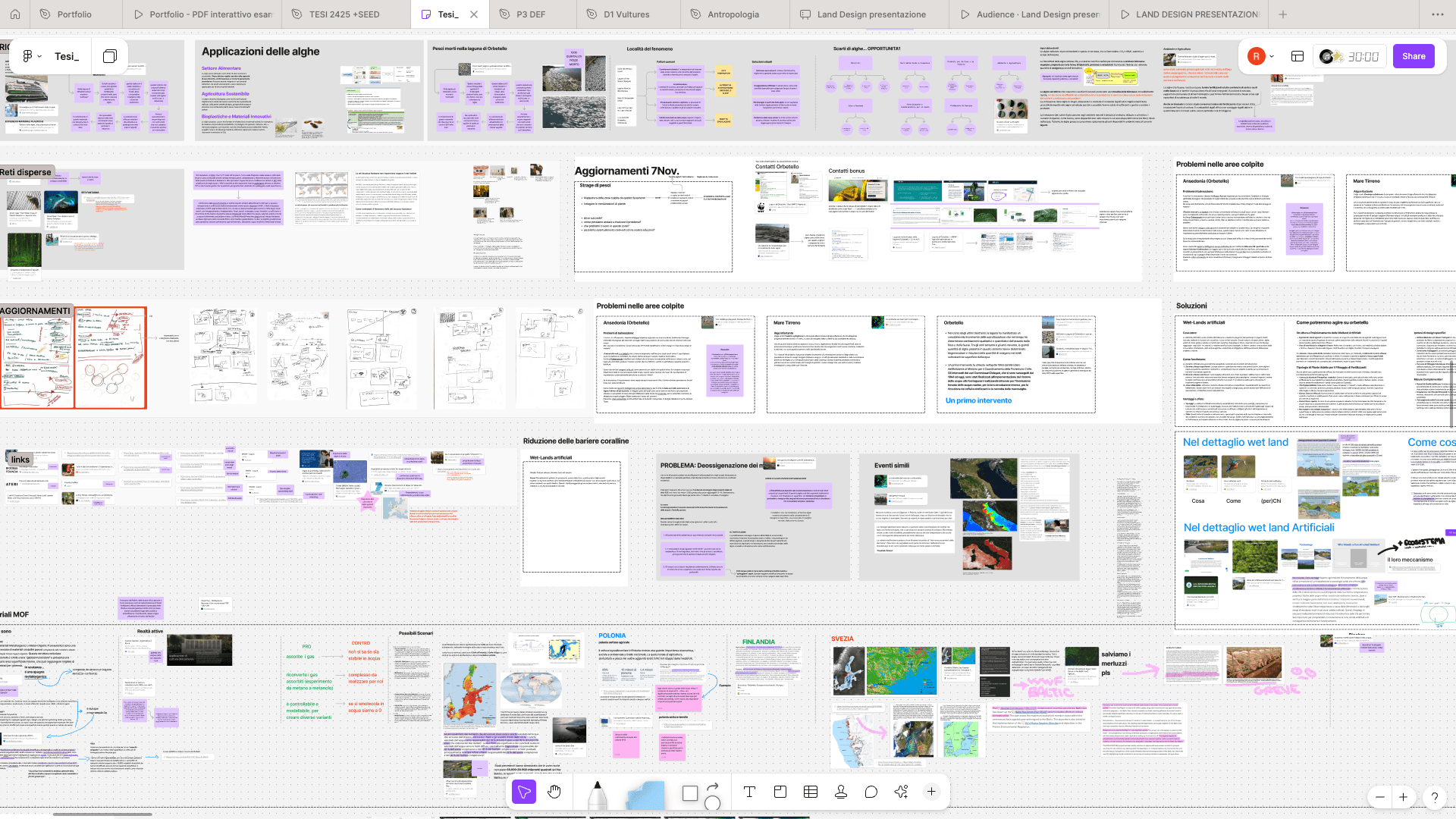Viewport: 1456px width, 819px height.
Task: Select the Section tool
Action: pyautogui.click(x=780, y=792)
